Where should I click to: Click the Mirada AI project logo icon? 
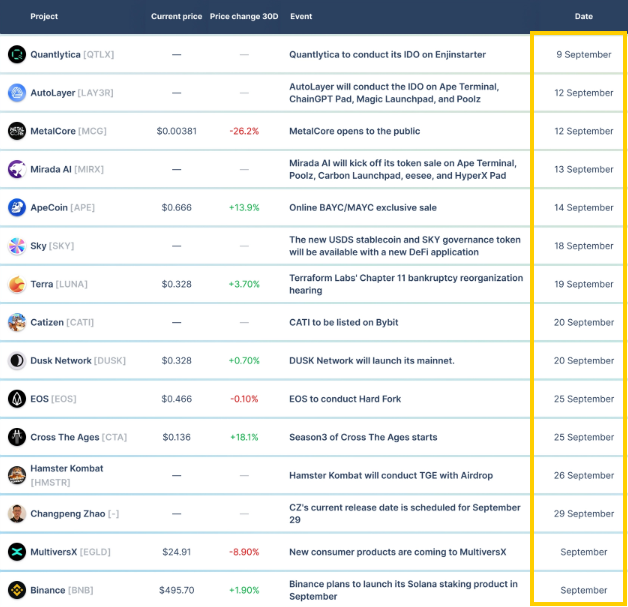pos(17,169)
